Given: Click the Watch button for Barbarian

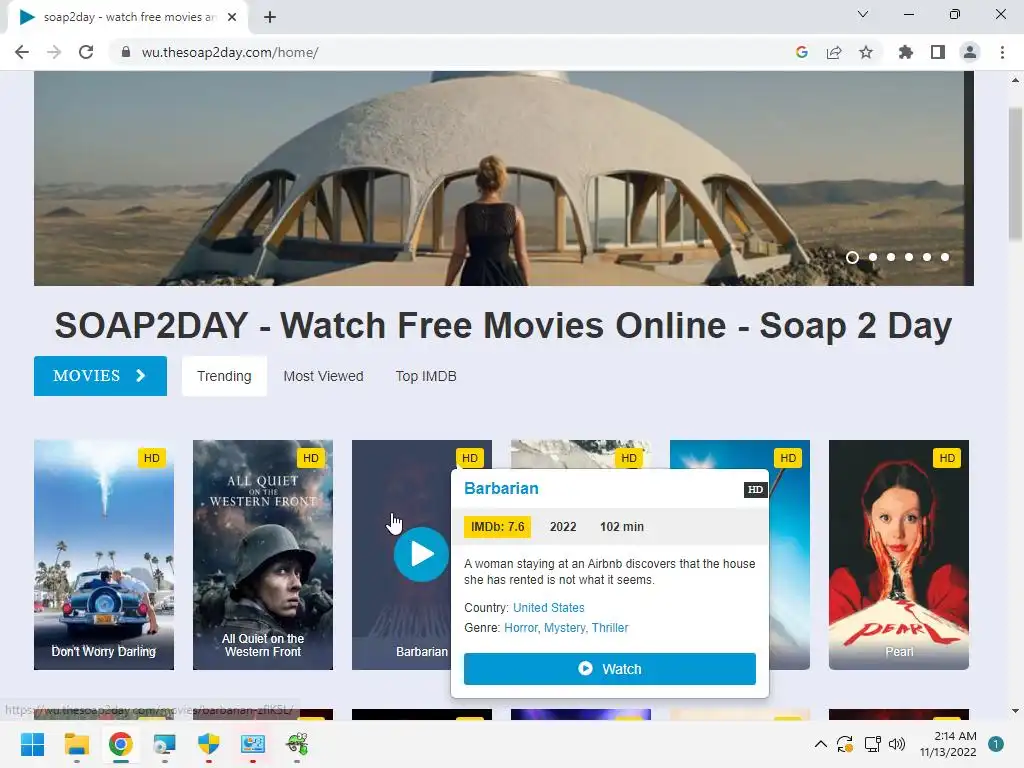Looking at the screenshot, I should 610,669.
